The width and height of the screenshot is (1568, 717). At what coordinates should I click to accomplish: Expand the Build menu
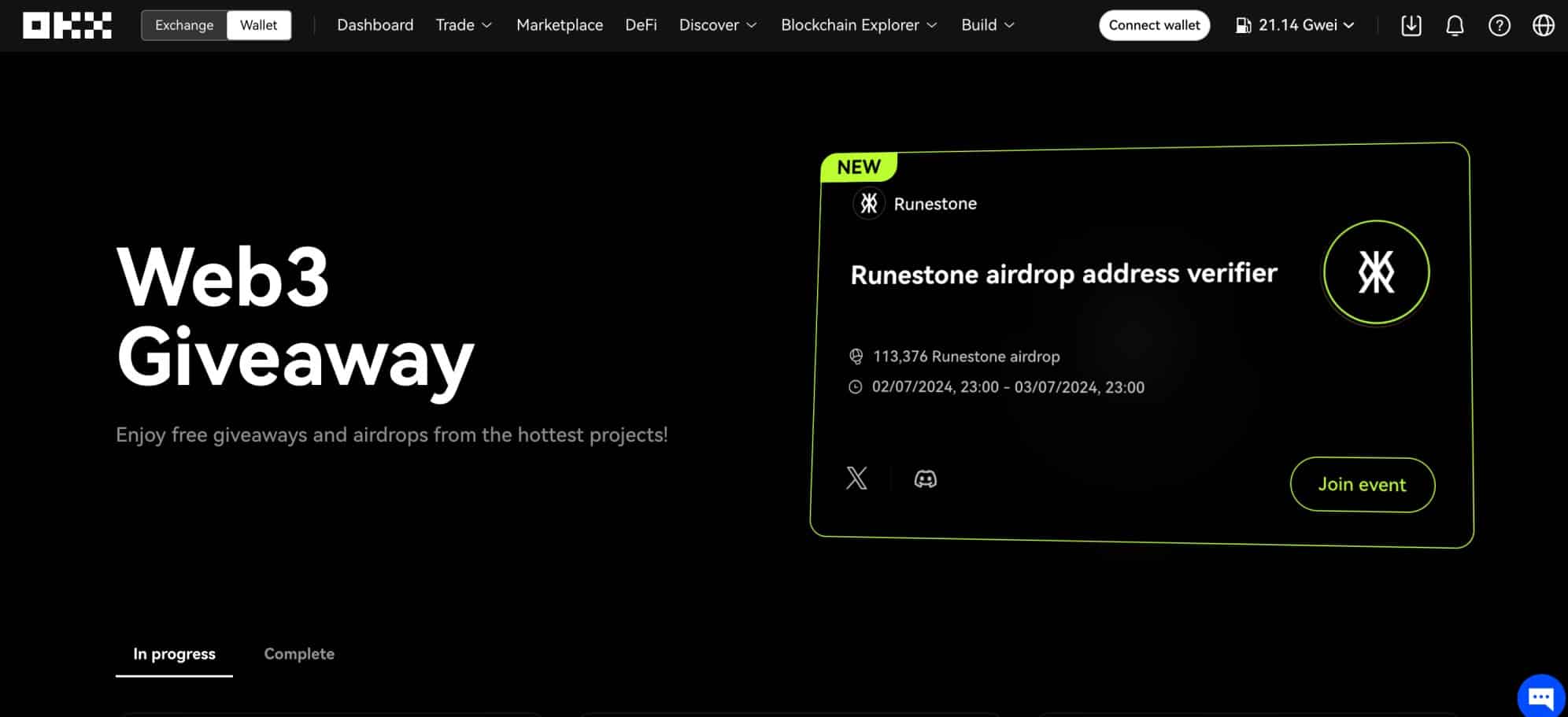(988, 25)
